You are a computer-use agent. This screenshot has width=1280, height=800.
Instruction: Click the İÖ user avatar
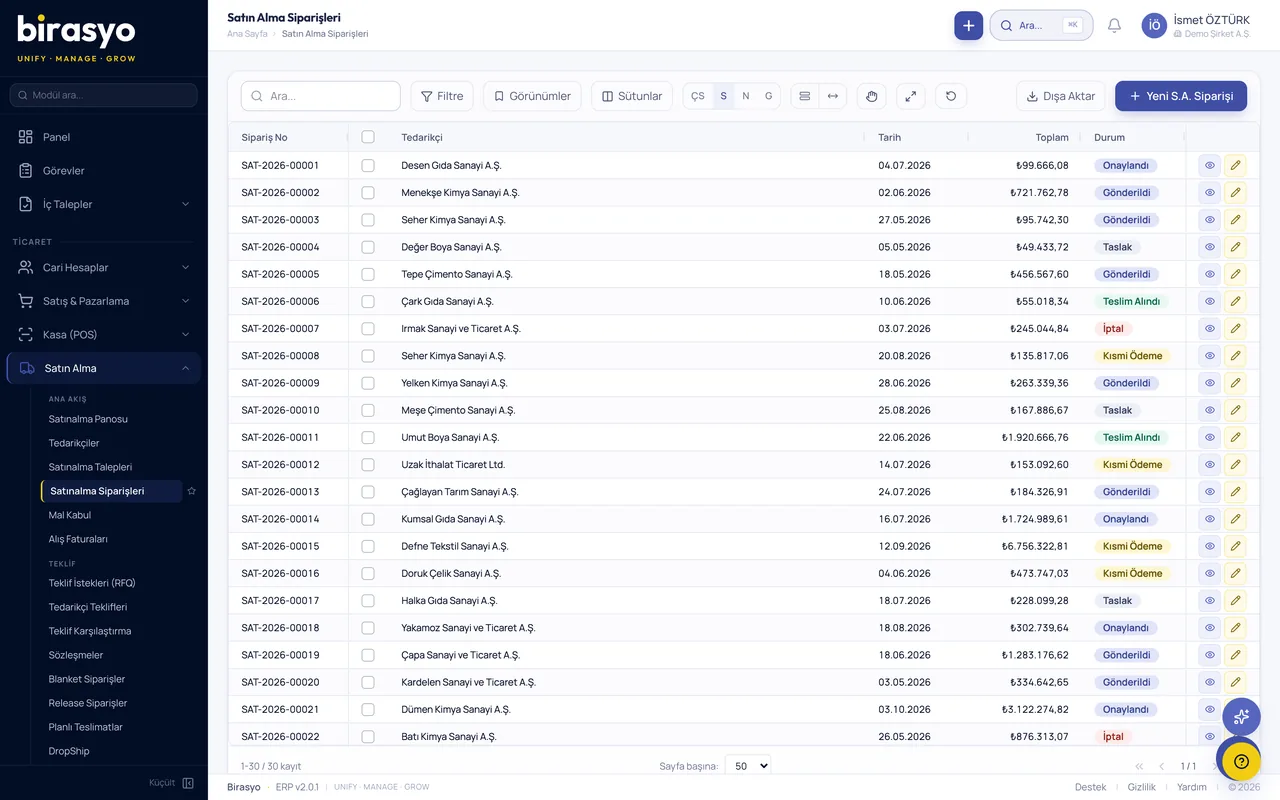pos(1154,26)
